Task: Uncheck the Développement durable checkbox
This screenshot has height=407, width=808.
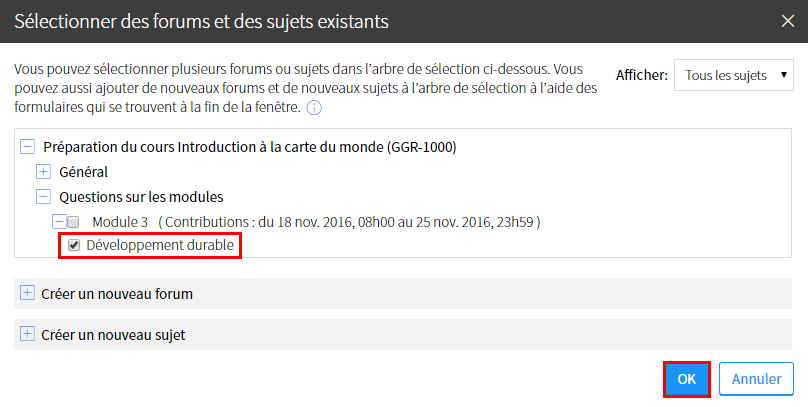Action: (74, 245)
